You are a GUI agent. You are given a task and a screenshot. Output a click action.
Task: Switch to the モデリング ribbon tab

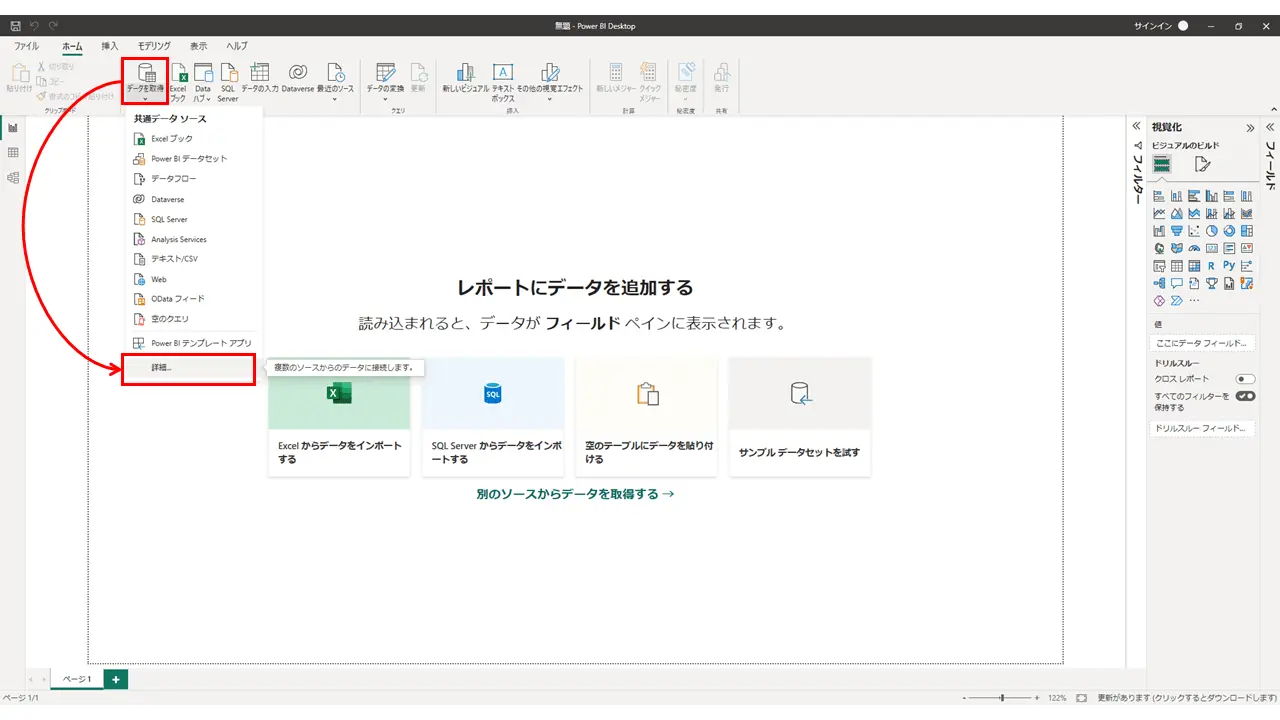(154, 46)
